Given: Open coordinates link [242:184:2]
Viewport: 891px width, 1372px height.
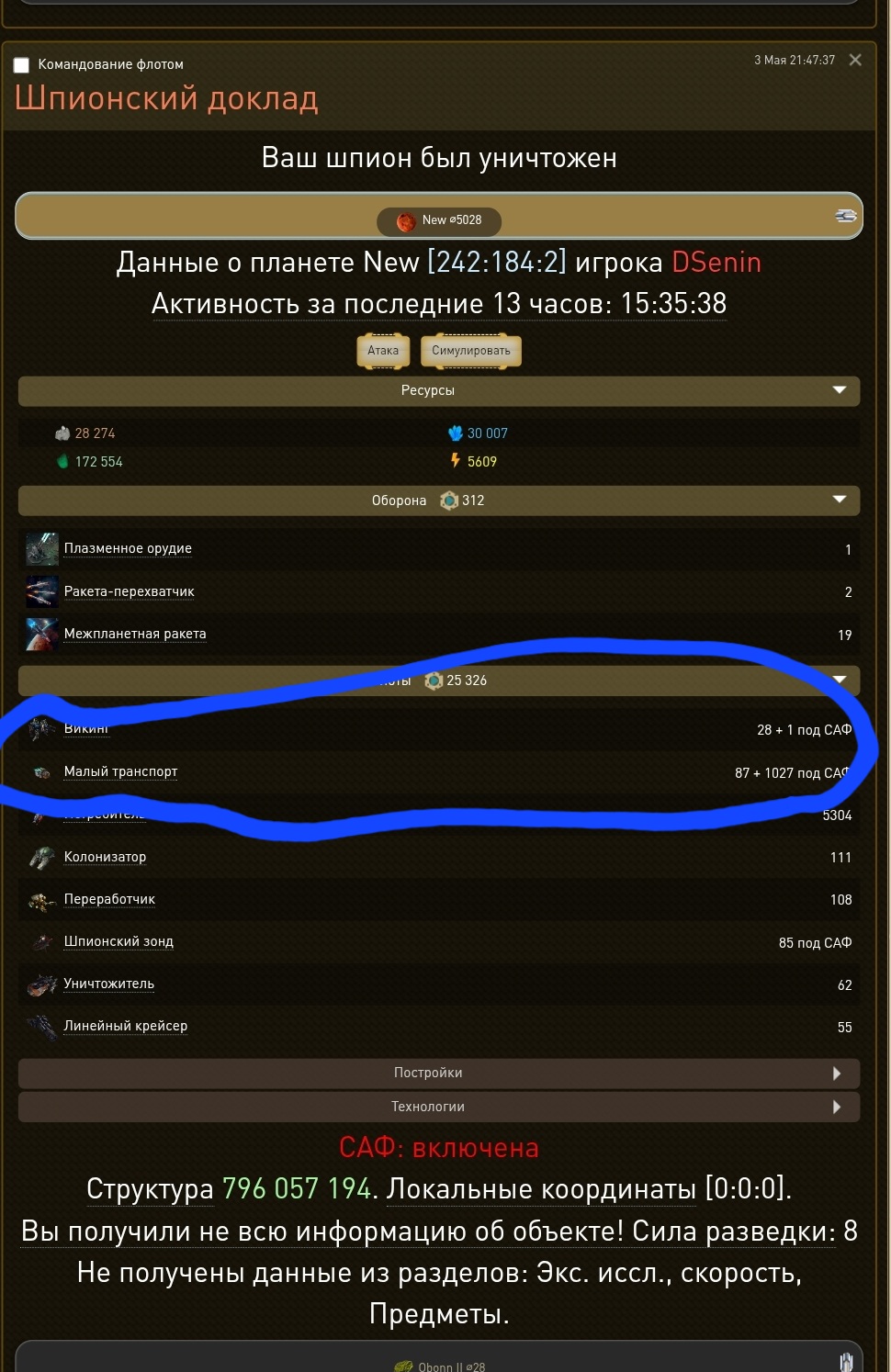Looking at the screenshot, I should click(x=497, y=263).
